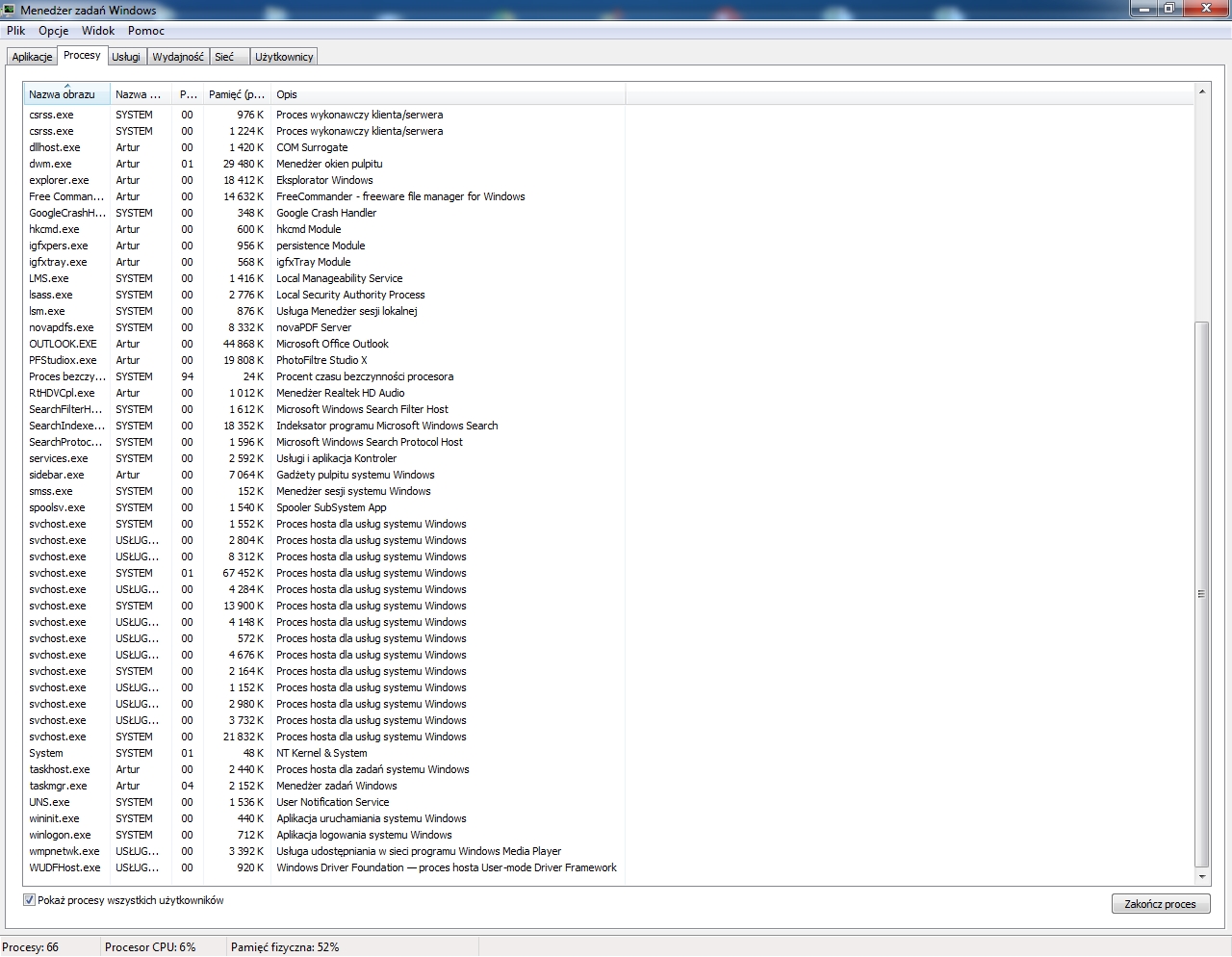Open the Pomoc menu
Viewport: 1232px width, 957px height.
click(x=146, y=31)
